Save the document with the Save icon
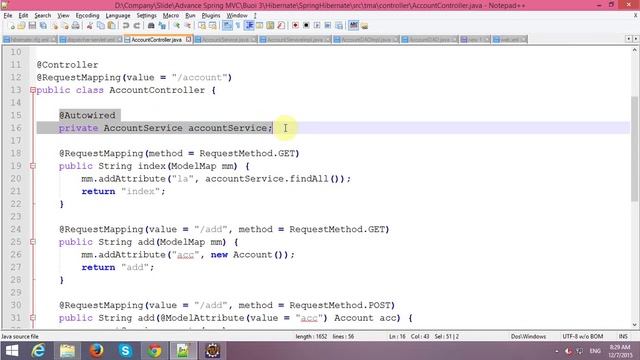The height and width of the screenshot is (360, 640). click(x=32, y=25)
